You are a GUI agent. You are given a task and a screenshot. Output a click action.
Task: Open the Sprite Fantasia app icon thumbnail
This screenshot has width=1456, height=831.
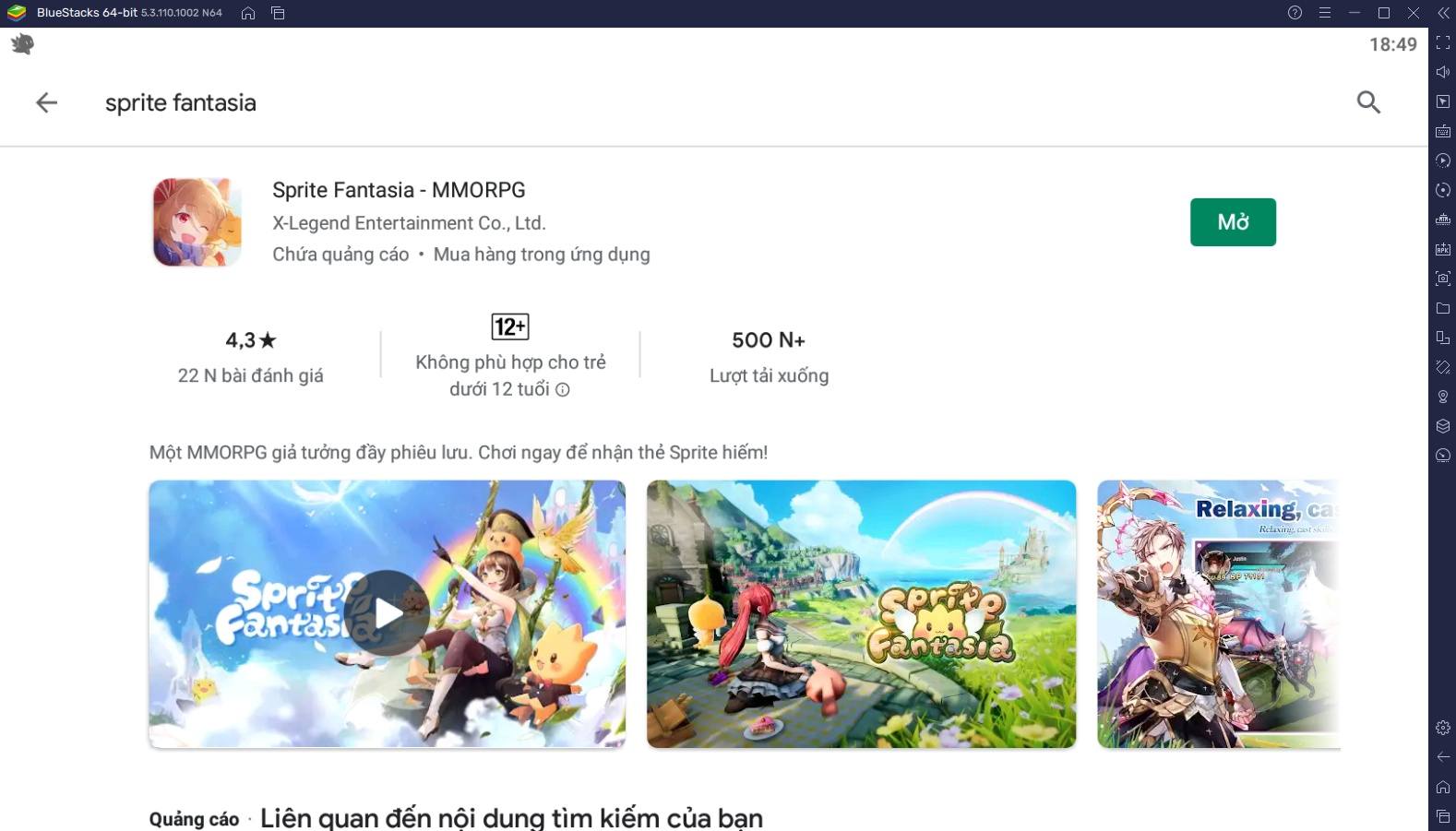[197, 222]
